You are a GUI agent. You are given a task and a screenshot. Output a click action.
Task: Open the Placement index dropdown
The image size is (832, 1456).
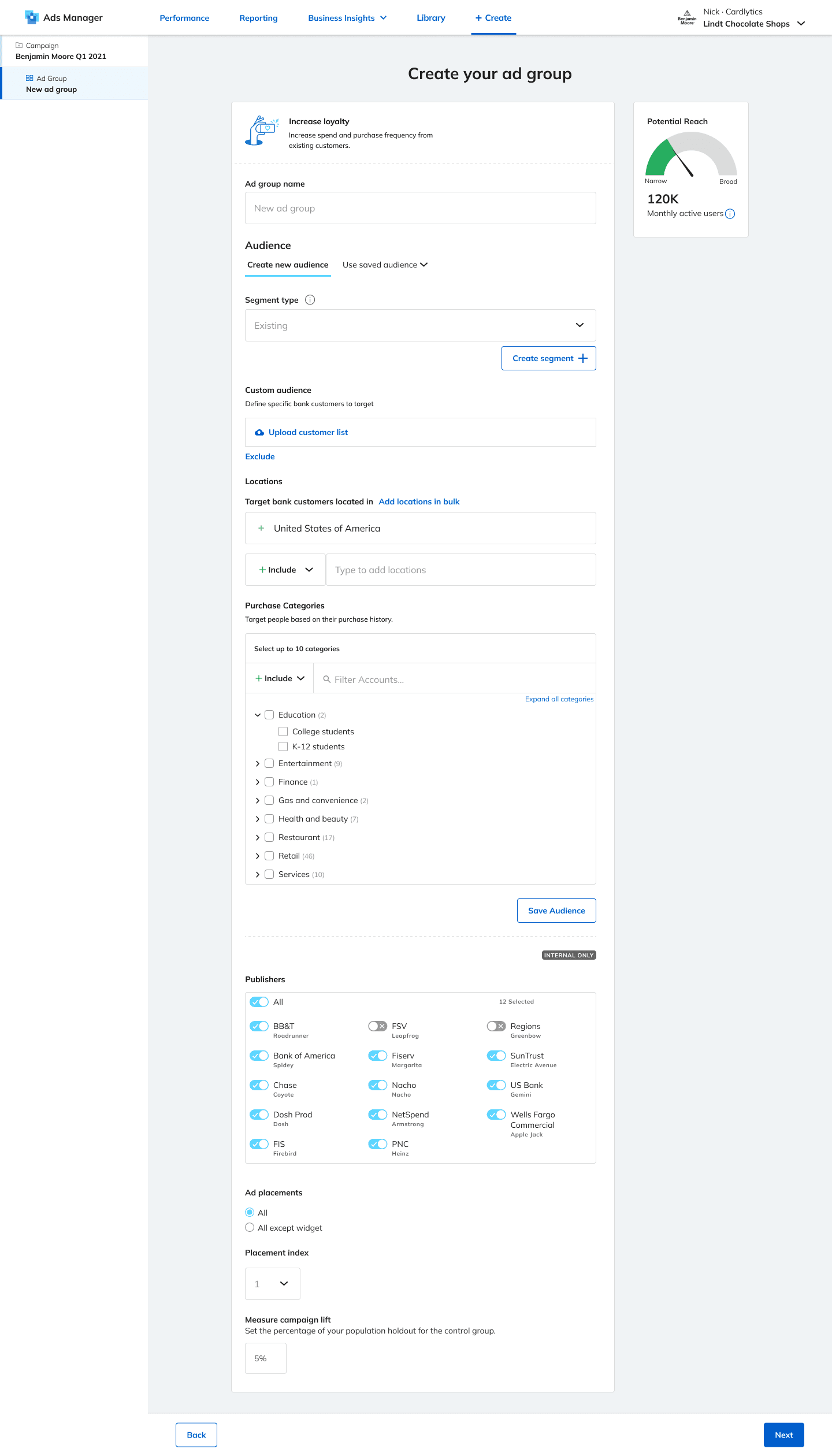pos(273,1284)
